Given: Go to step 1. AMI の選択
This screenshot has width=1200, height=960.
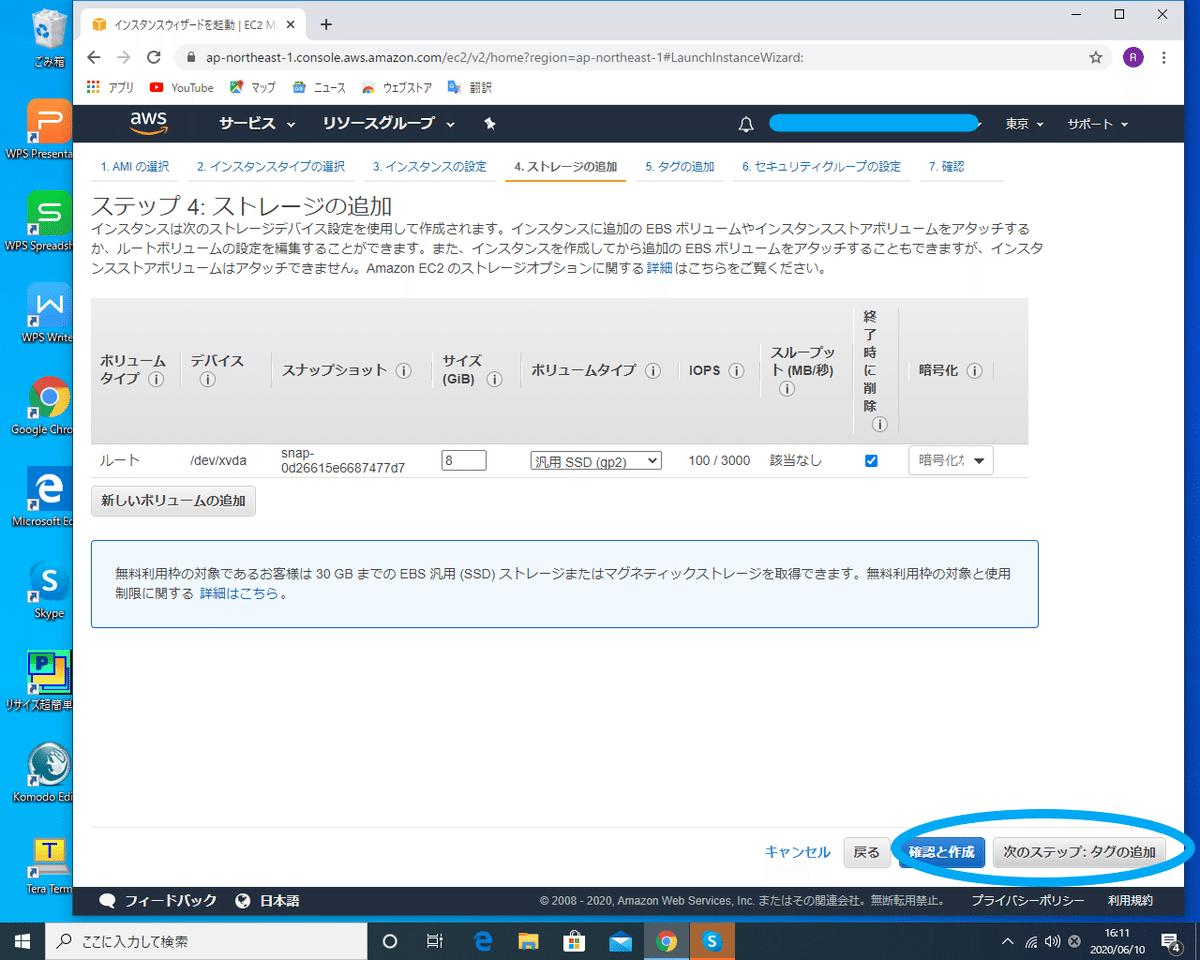Looking at the screenshot, I should point(135,167).
